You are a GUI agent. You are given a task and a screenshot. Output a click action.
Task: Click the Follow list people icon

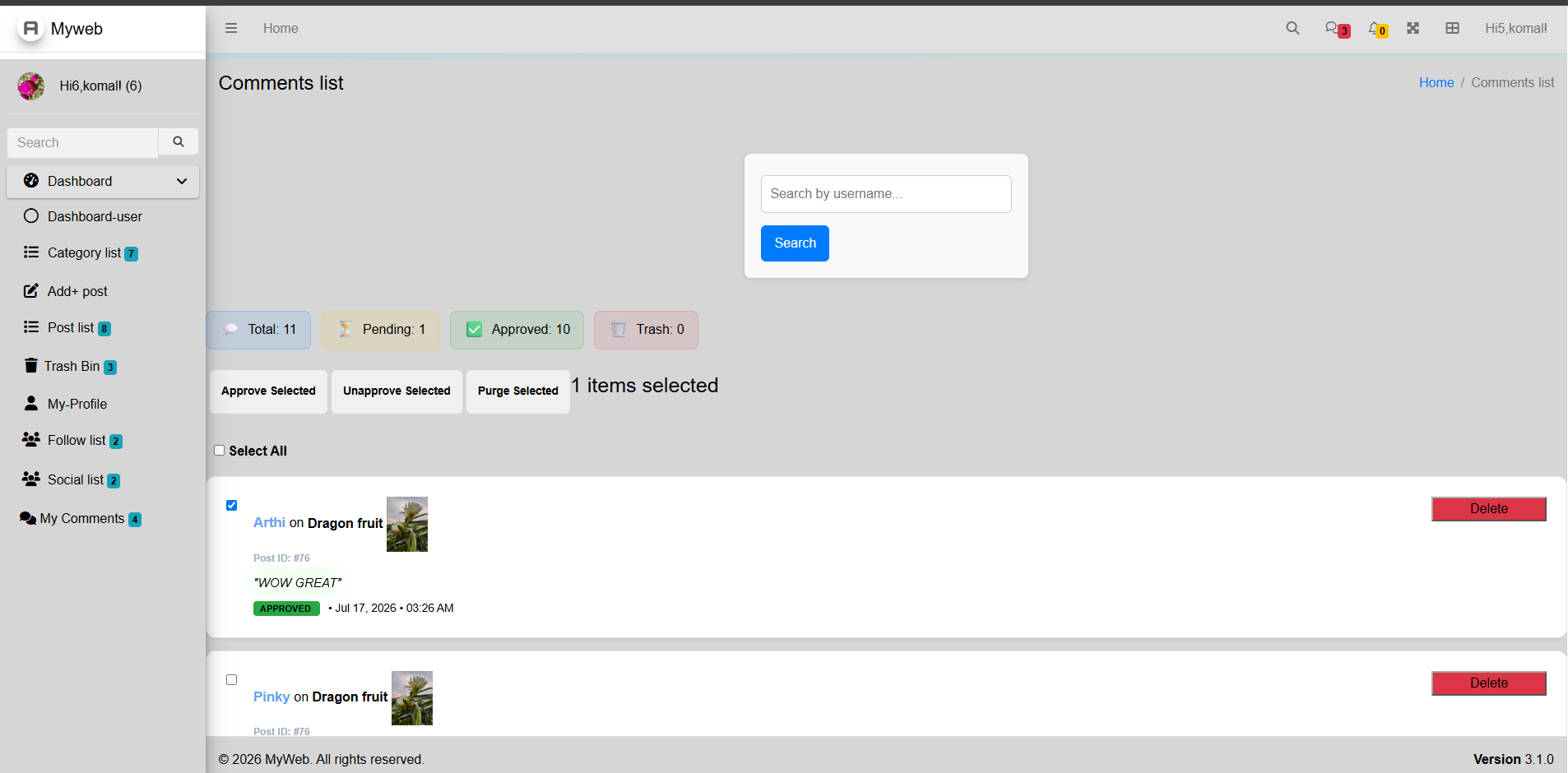pyautogui.click(x=31, y=440)
